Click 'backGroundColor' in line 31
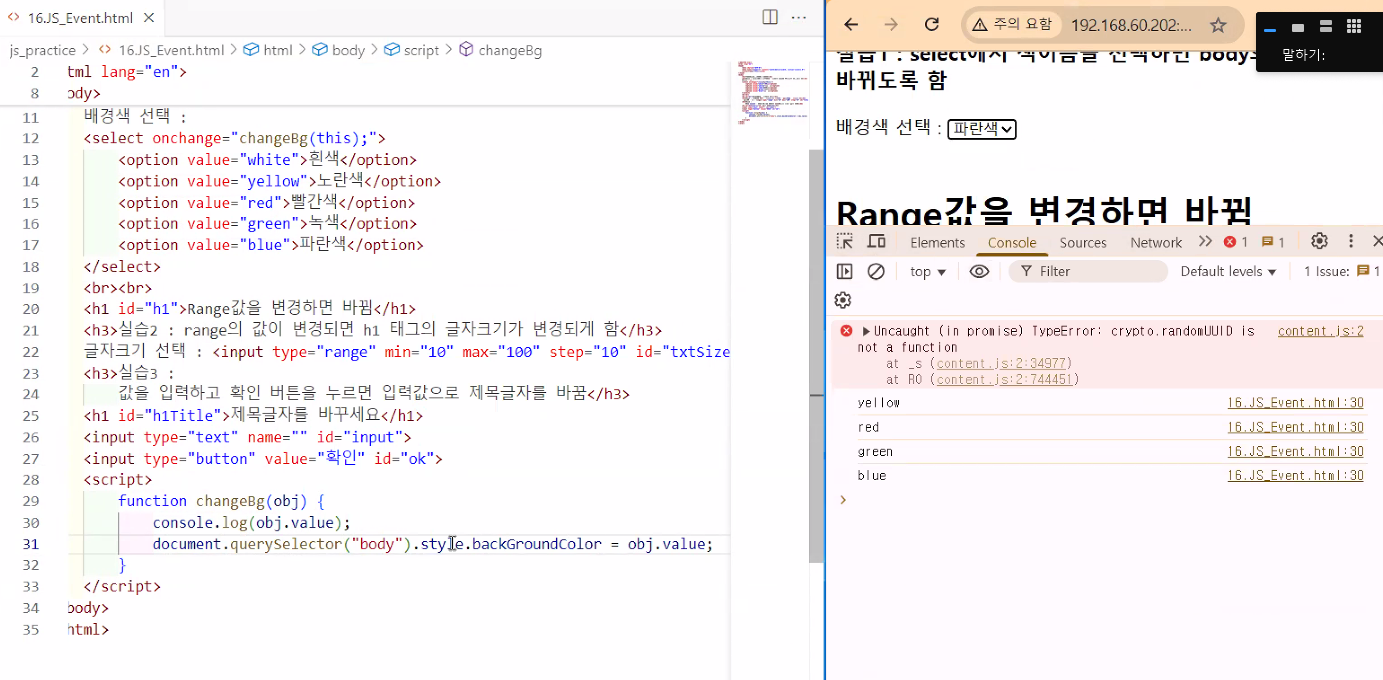This screenshot has height=680, width=1383. pyautogui.click(x=537, y=544)
